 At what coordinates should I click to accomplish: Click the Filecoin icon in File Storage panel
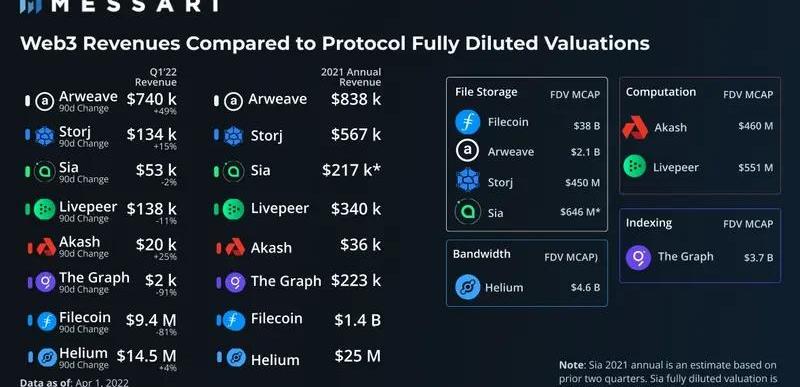coord(467,122)
